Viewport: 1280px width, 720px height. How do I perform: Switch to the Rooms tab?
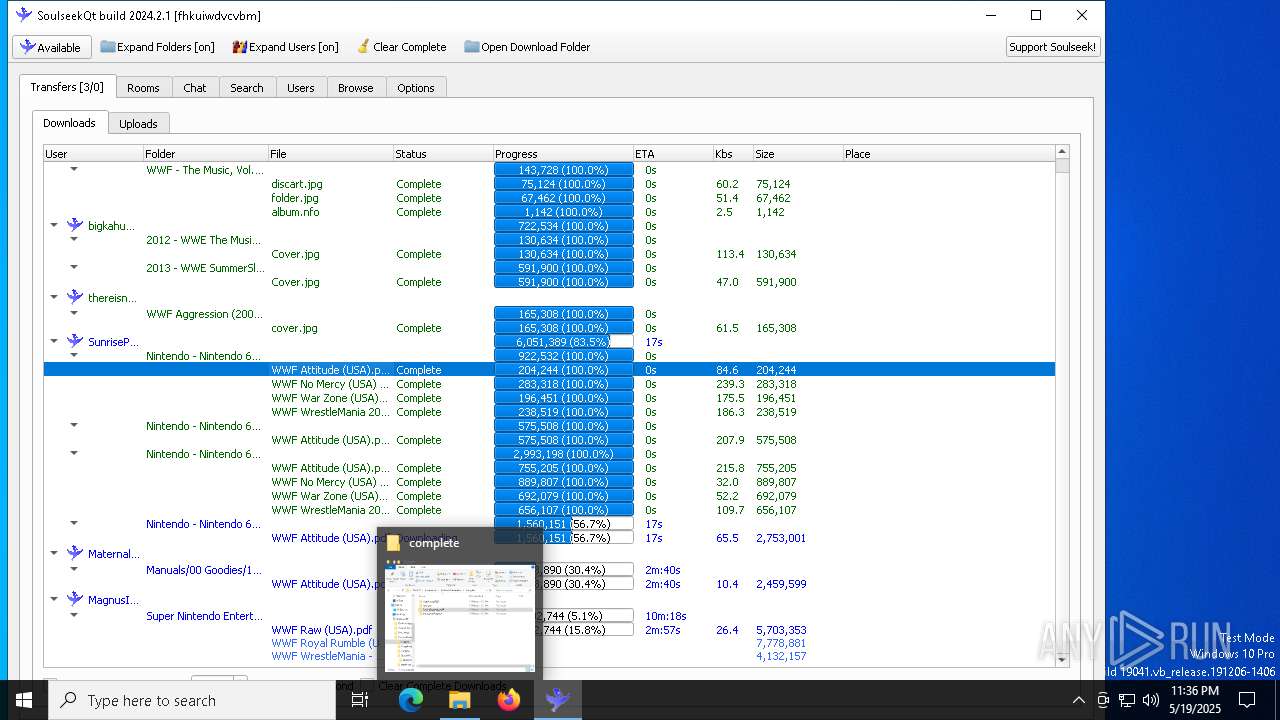[143, 88]
